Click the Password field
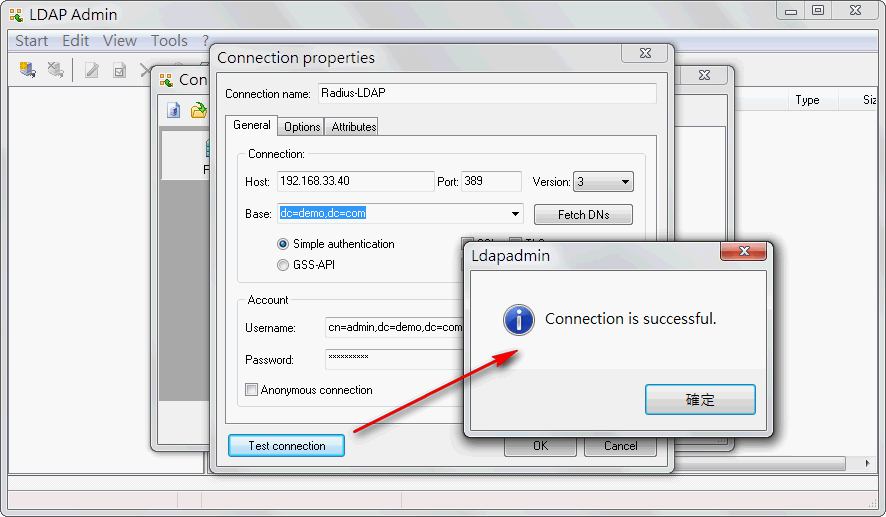886x517 pixels. point(394,359)
